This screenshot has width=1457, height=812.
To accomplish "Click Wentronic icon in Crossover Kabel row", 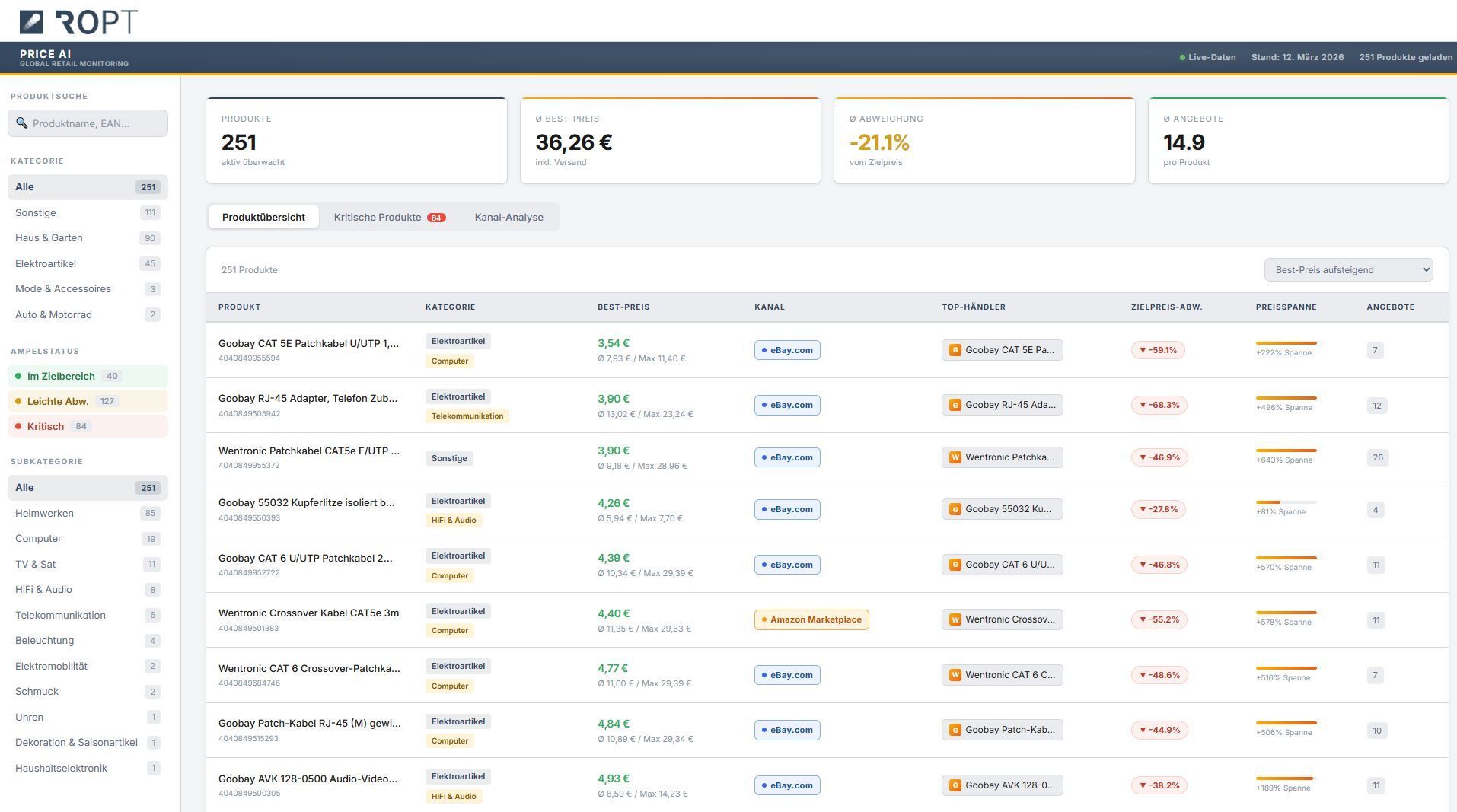I will click(x=955, y=619).
